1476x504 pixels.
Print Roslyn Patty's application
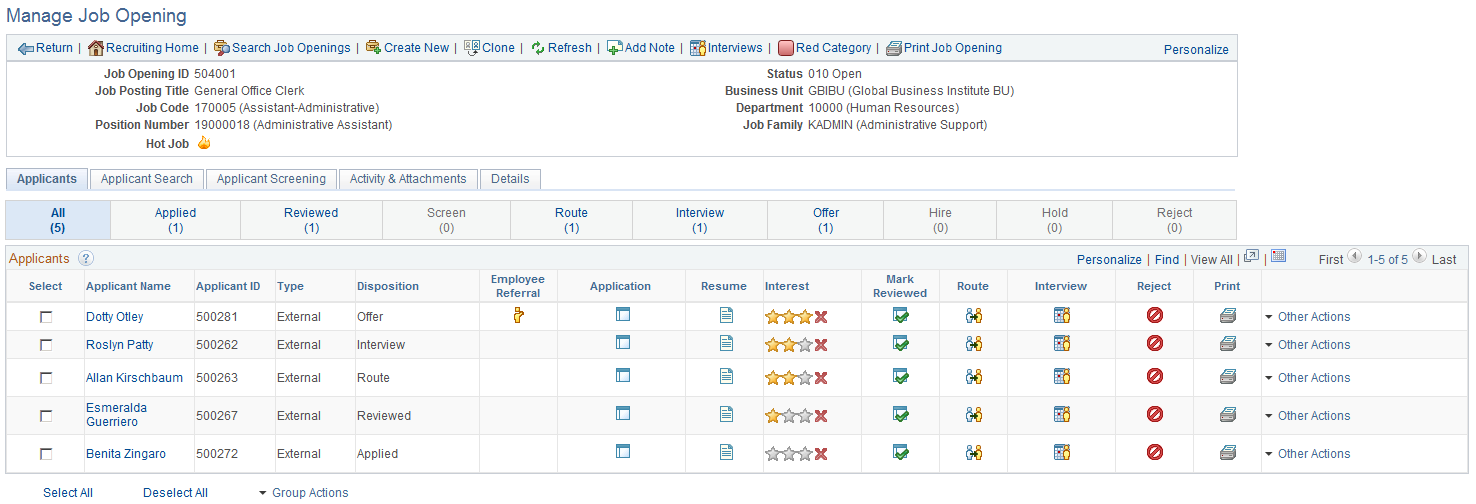(x=1228, y=344)
